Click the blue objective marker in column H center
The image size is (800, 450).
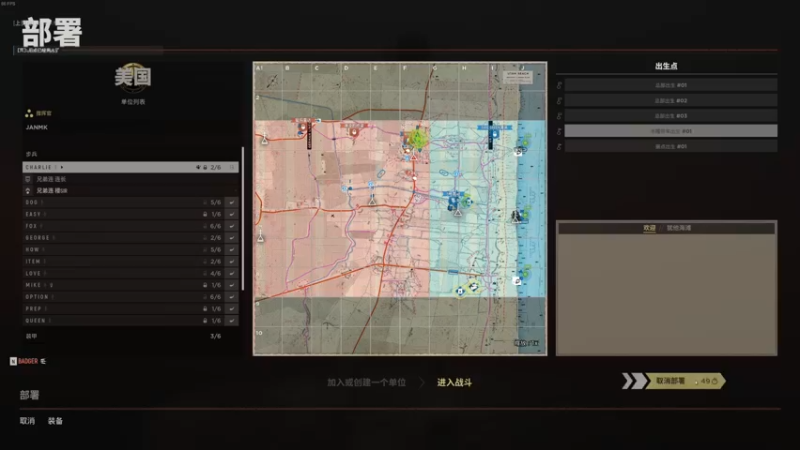click(453, 200)
